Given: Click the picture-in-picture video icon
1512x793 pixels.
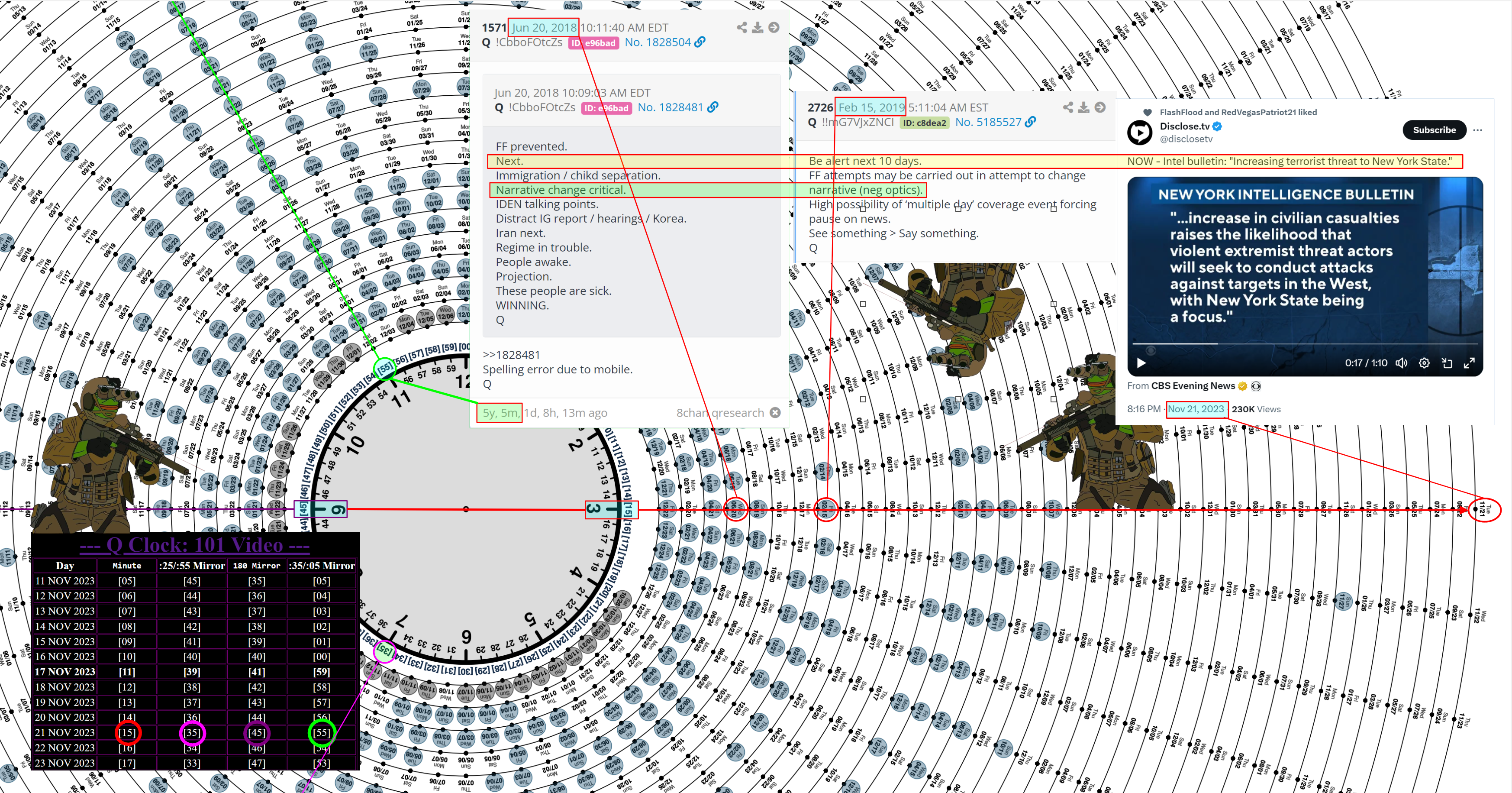Looking at the screenshot, I should (x=1447, y=363).
